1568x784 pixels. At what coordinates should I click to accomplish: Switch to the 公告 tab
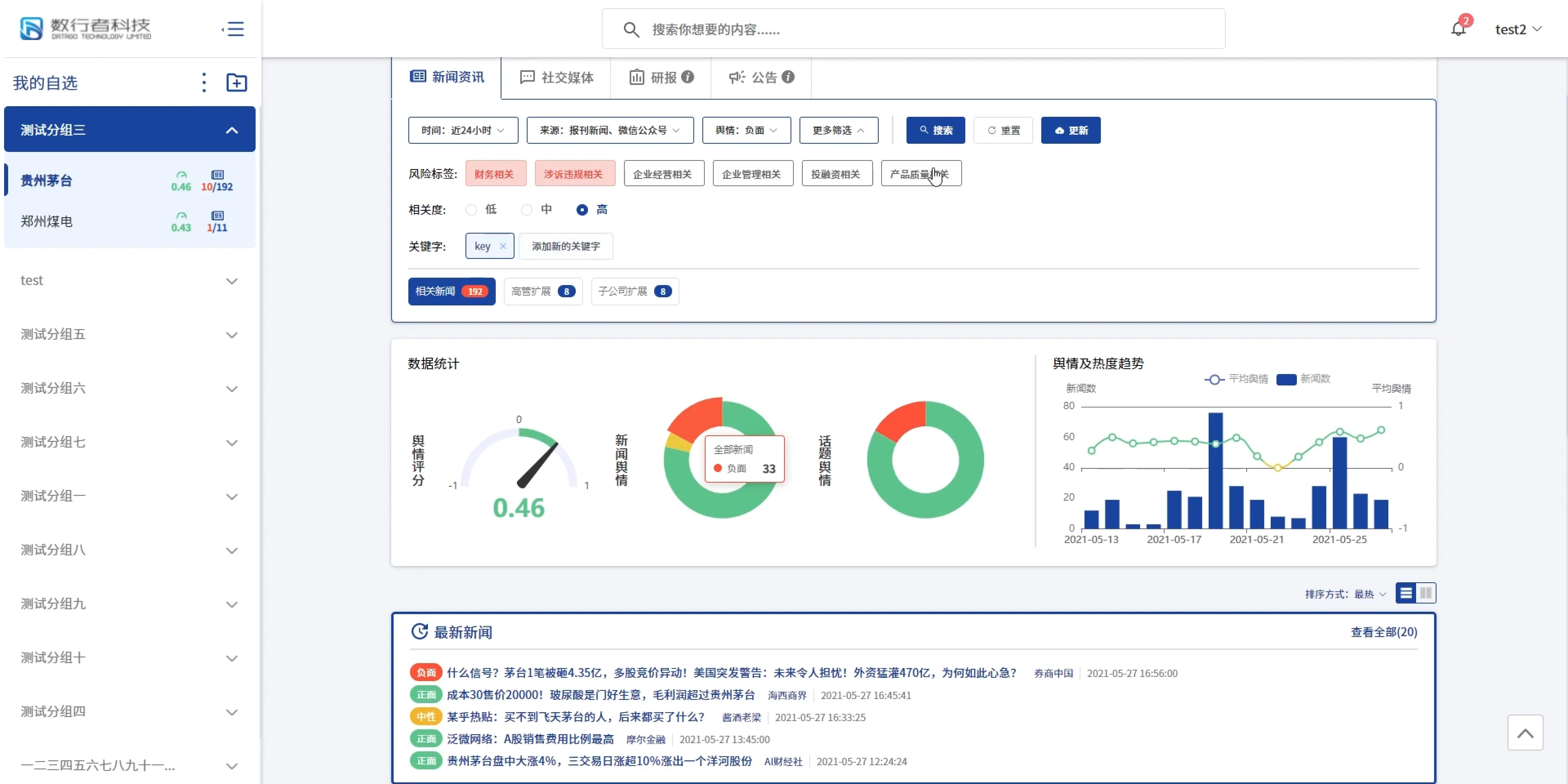click(761, 77)
